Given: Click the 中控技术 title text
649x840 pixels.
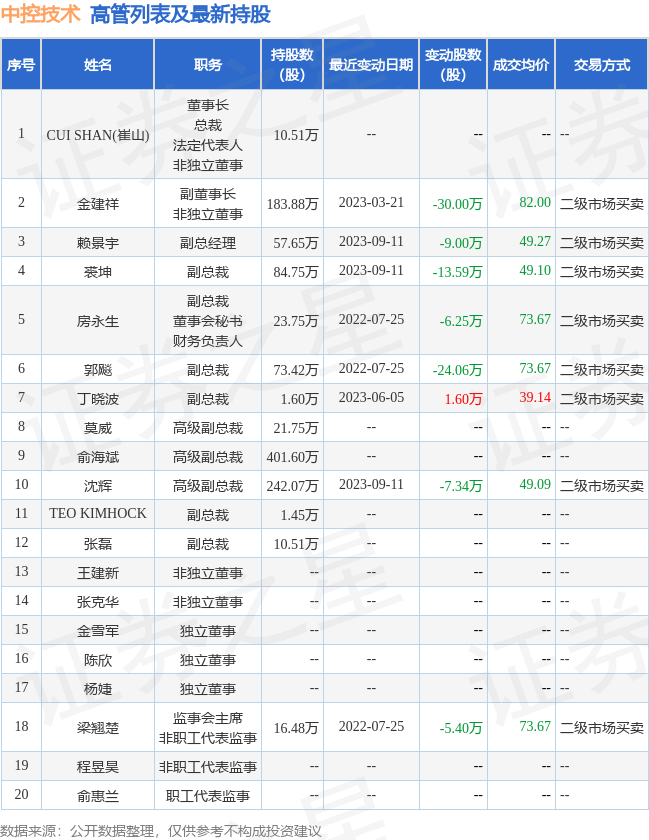Looking at the screenshot, I should [x=41, y=14].
